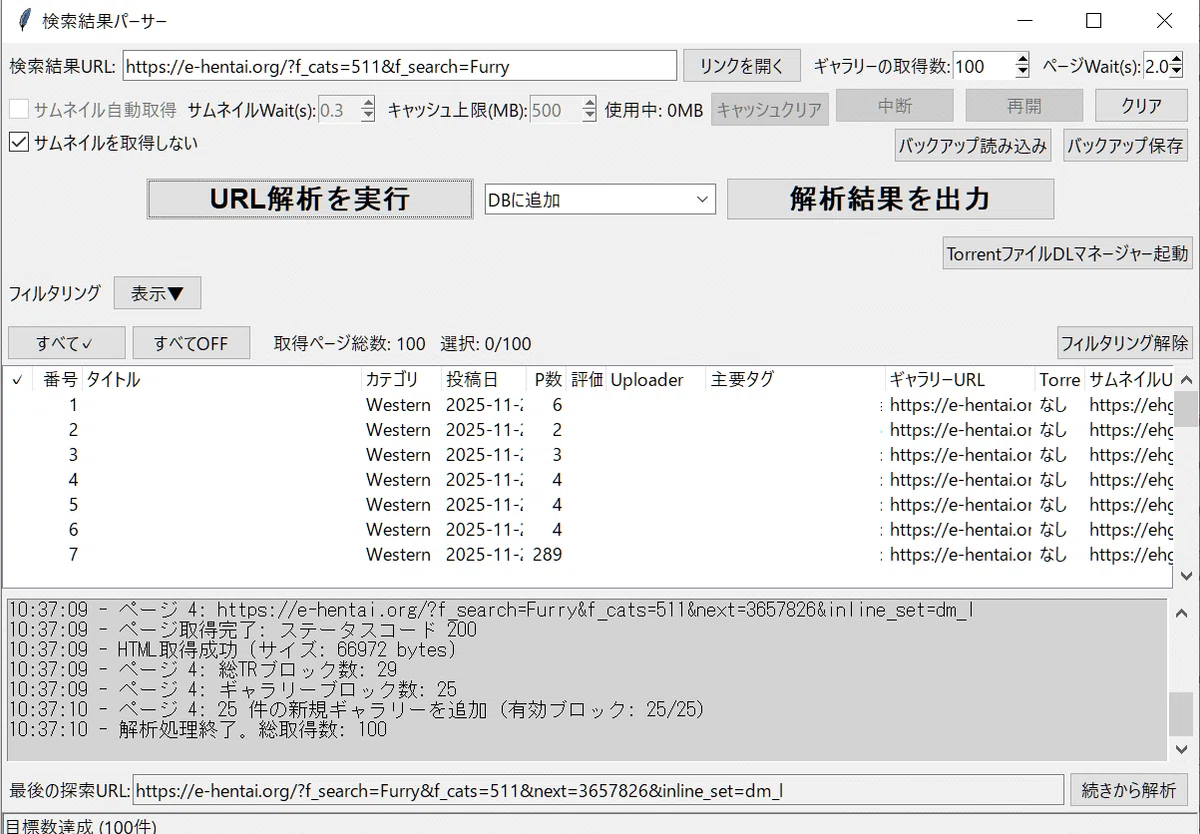This screenshot has height=834, width=1200.
Task: Click 続きから解析 button
Action: 1129,790
